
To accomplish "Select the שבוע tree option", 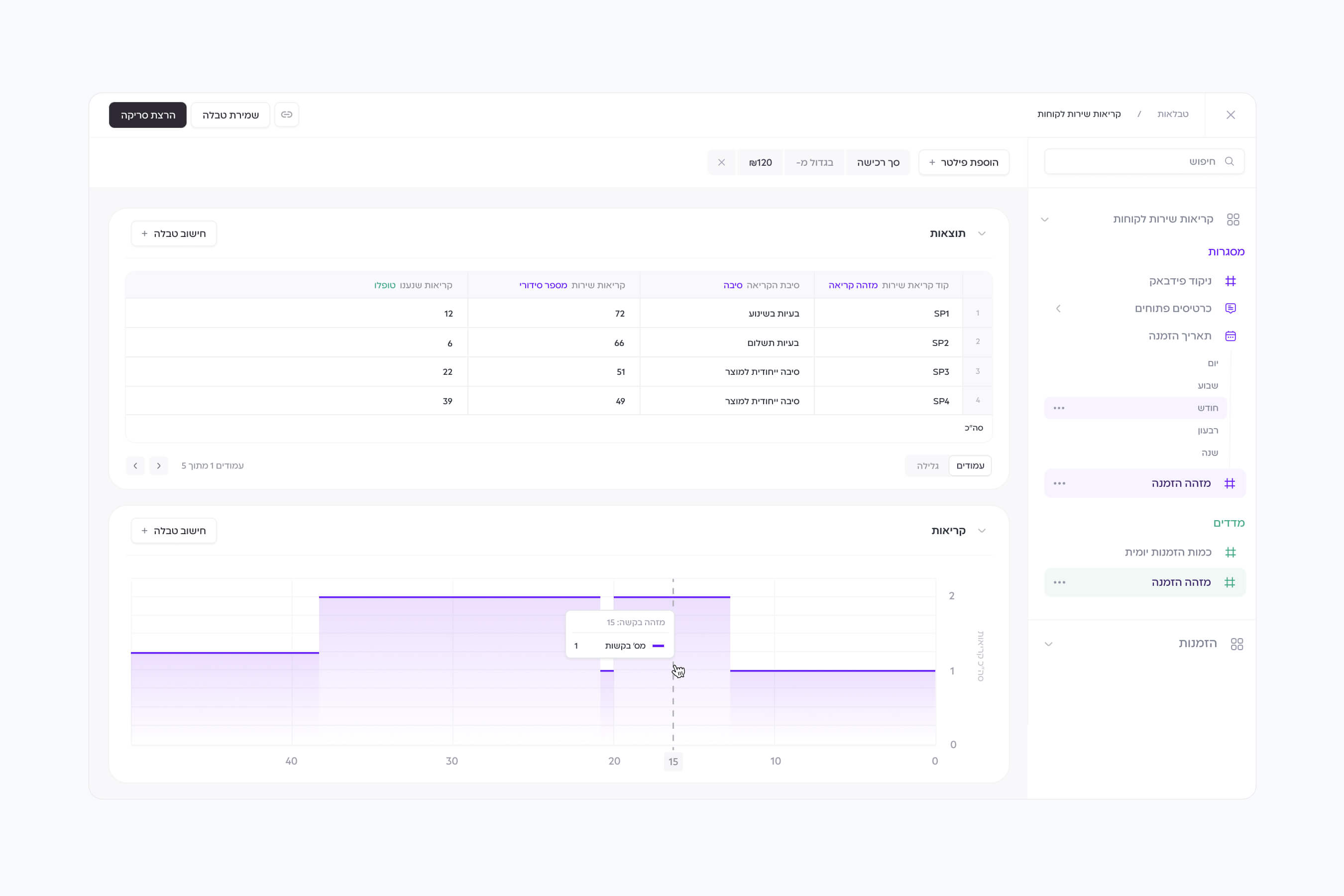I will pyautogui.click(x=1208, y=386).
